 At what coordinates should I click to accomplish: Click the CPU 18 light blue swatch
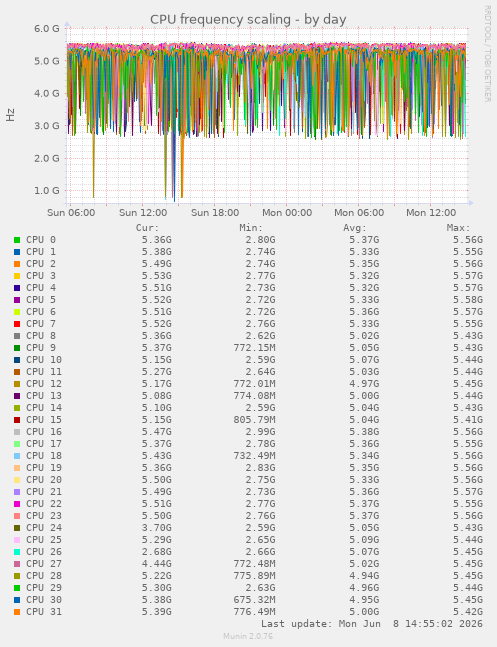pyautogui.click(x=17, y=456)
